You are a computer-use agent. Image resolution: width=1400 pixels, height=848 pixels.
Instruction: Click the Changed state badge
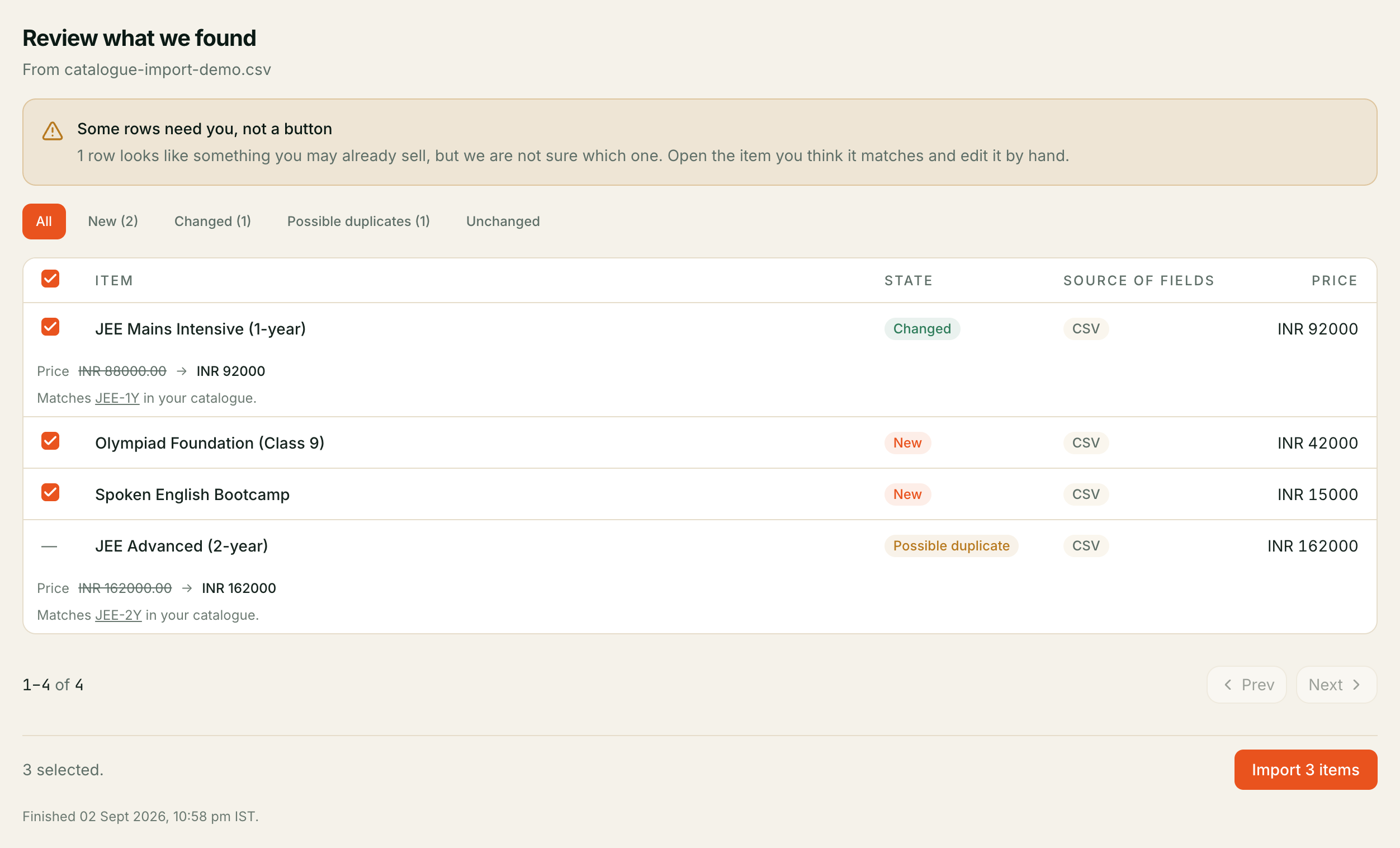(922, 328)
